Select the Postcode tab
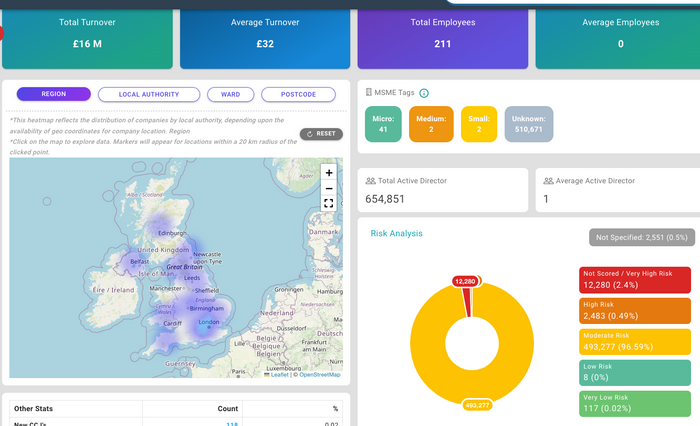The height and width of the screenshot is (426, 700). tap(298, 94)
